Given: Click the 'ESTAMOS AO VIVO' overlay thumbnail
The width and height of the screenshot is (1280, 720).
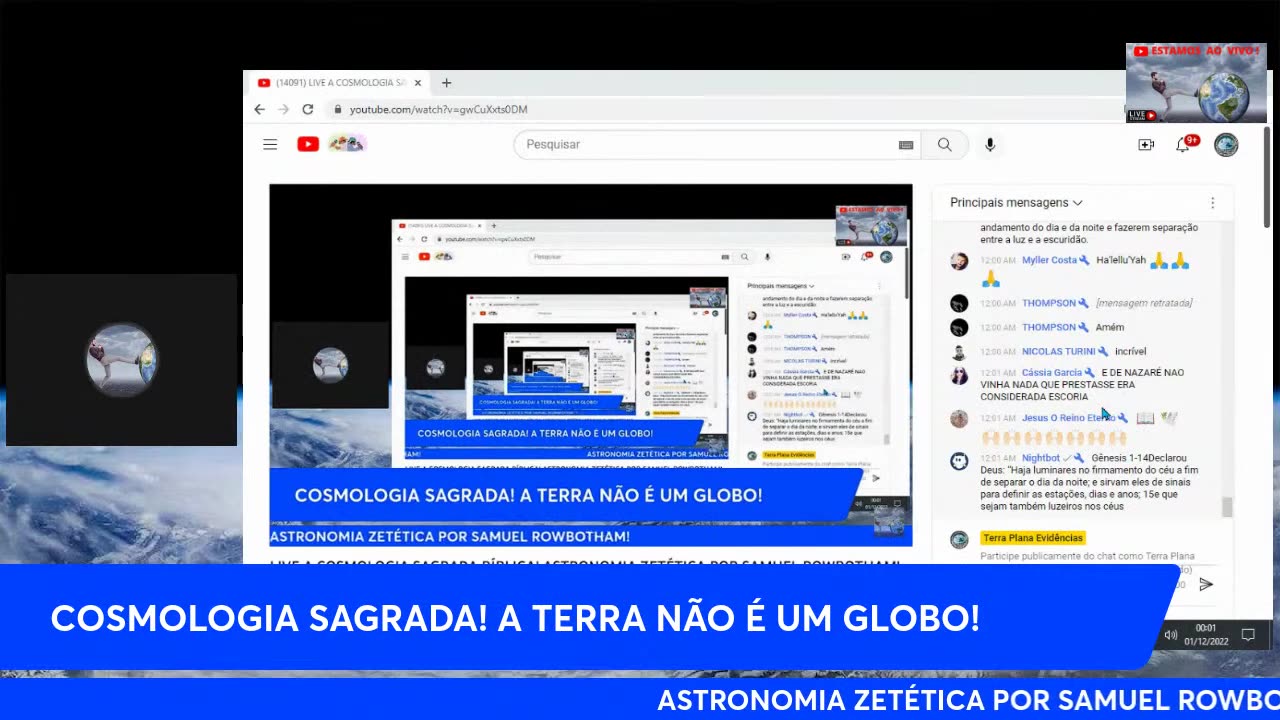Looking at the screenshot, I should pos(1196,83).
